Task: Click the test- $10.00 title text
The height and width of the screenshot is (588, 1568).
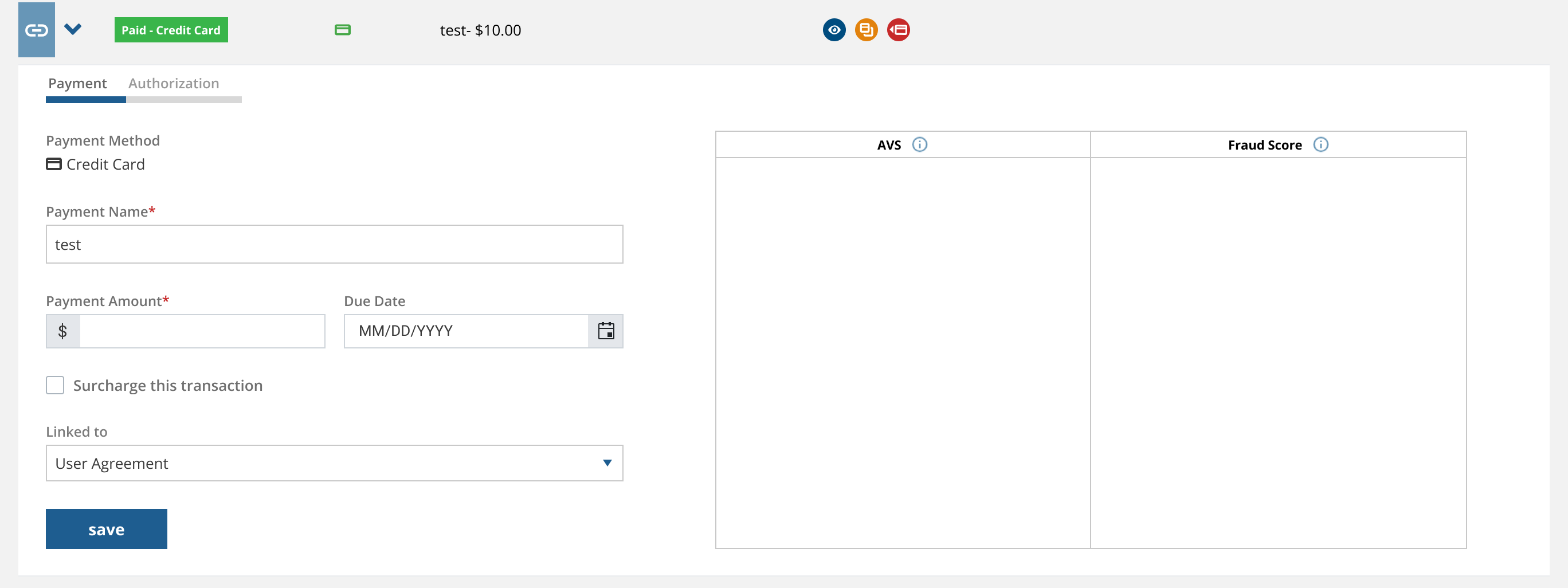Action: (480, 30)
